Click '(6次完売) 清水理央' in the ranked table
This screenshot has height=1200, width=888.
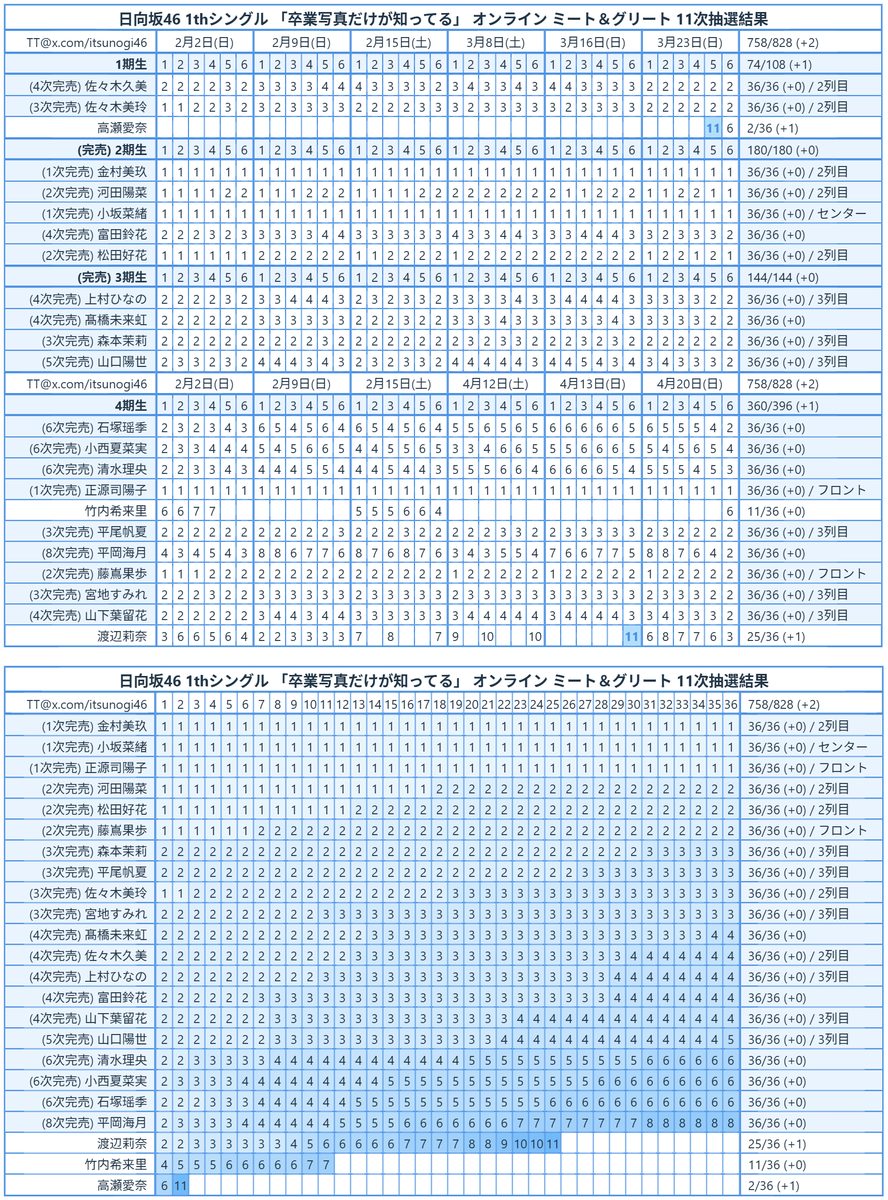pyautogui.click(x=94, y=1059)
